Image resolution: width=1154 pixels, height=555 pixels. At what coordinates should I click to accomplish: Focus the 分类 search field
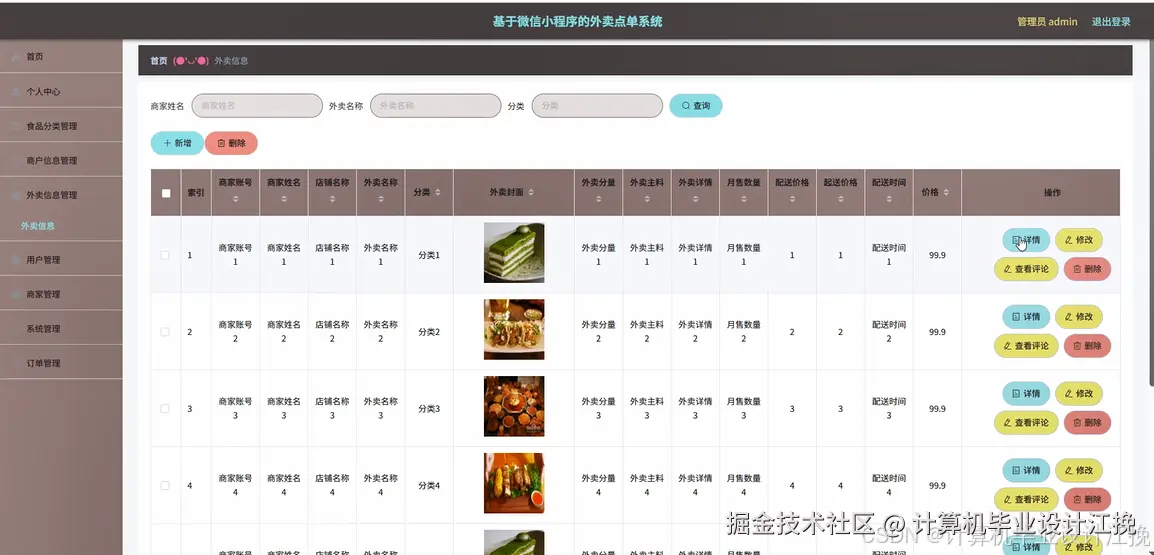(597, 105)
